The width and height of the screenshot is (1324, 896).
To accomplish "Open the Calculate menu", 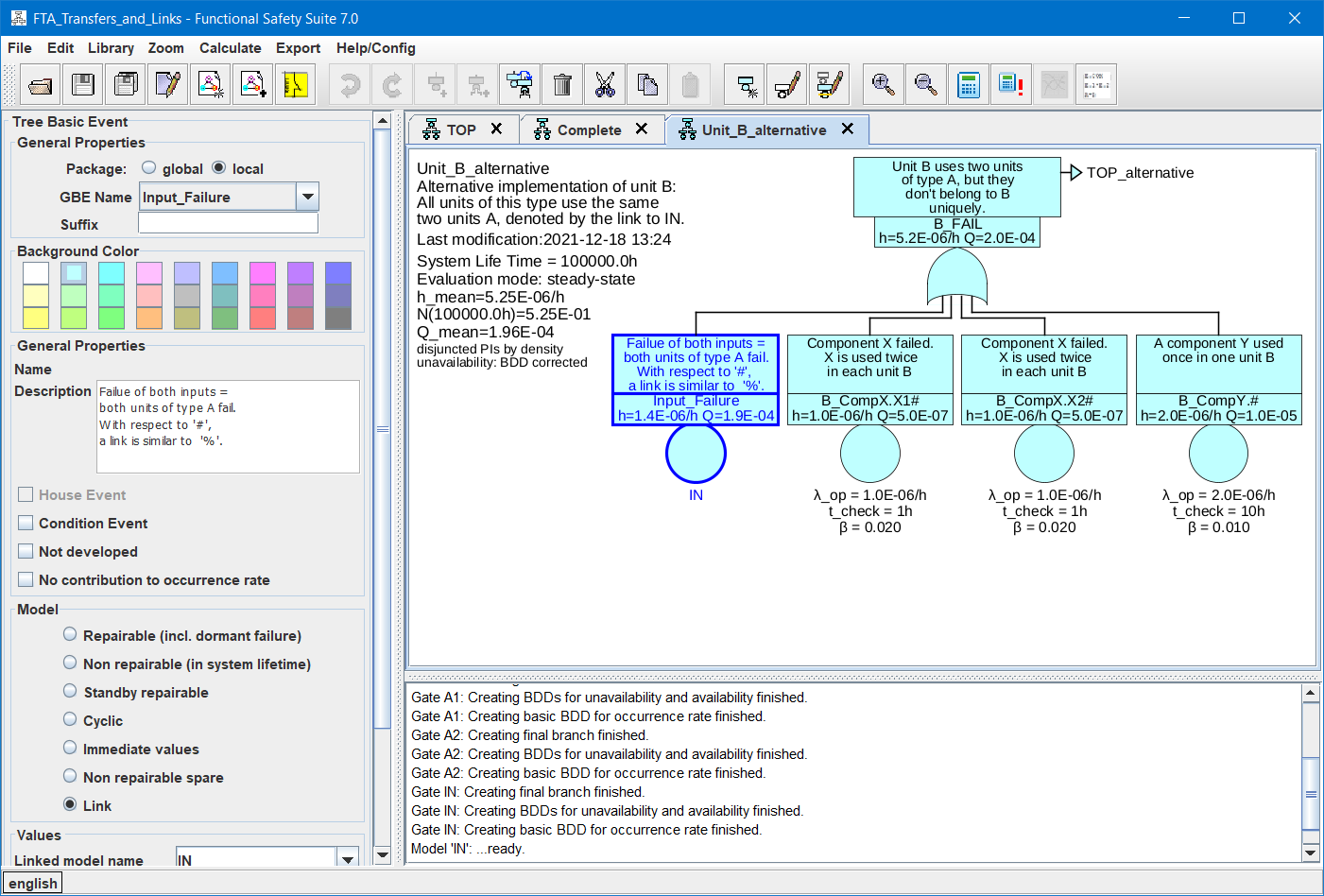I will [230, 48].
